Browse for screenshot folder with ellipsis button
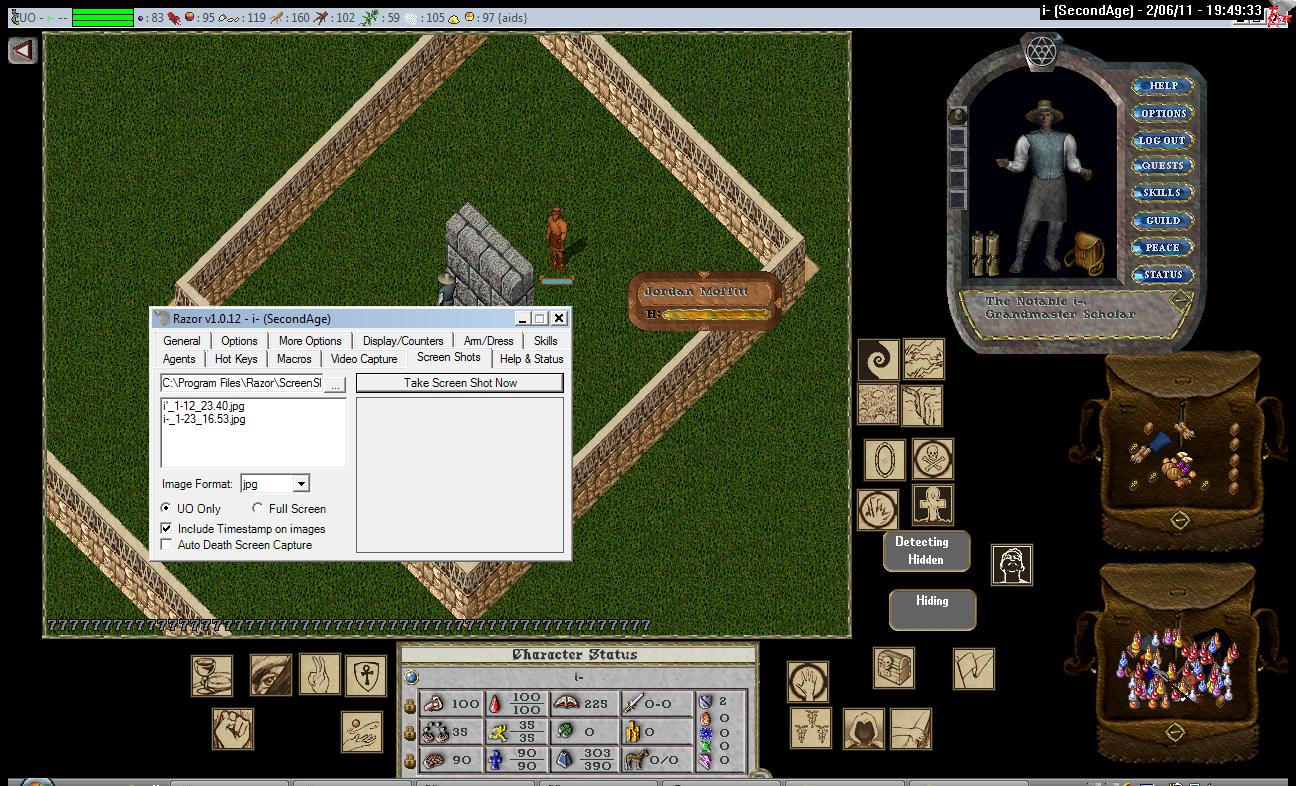Screen dimensions: 1296x786 point(335,384)
